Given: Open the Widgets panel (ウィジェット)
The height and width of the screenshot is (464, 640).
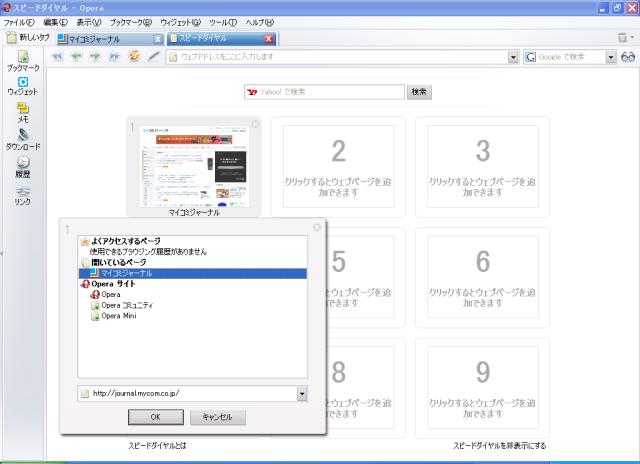Looking at the screenshot, I should pyautogui.click(x=23, y=86).
